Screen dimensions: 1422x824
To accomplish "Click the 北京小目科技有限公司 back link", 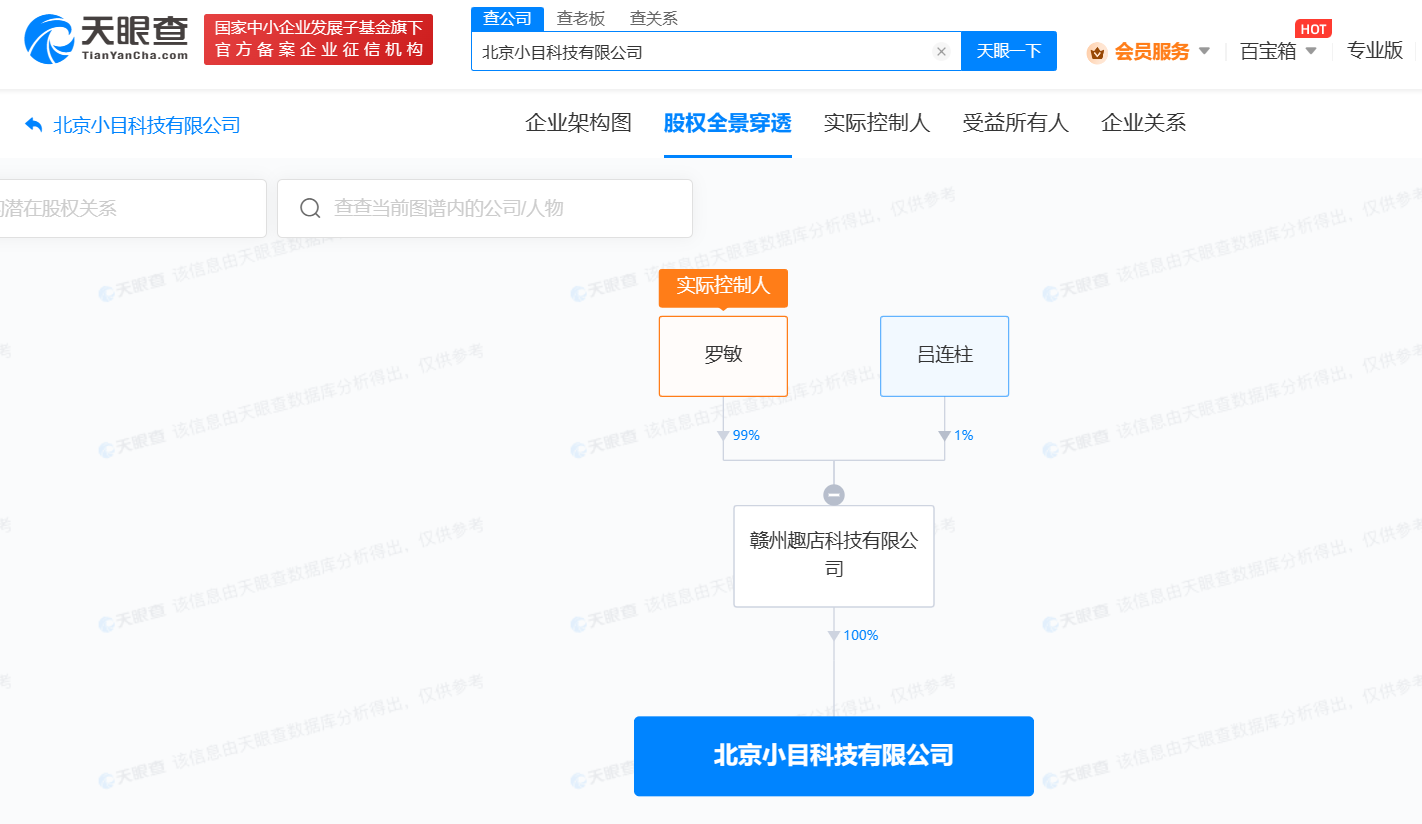I will click(x=147, y=125).
